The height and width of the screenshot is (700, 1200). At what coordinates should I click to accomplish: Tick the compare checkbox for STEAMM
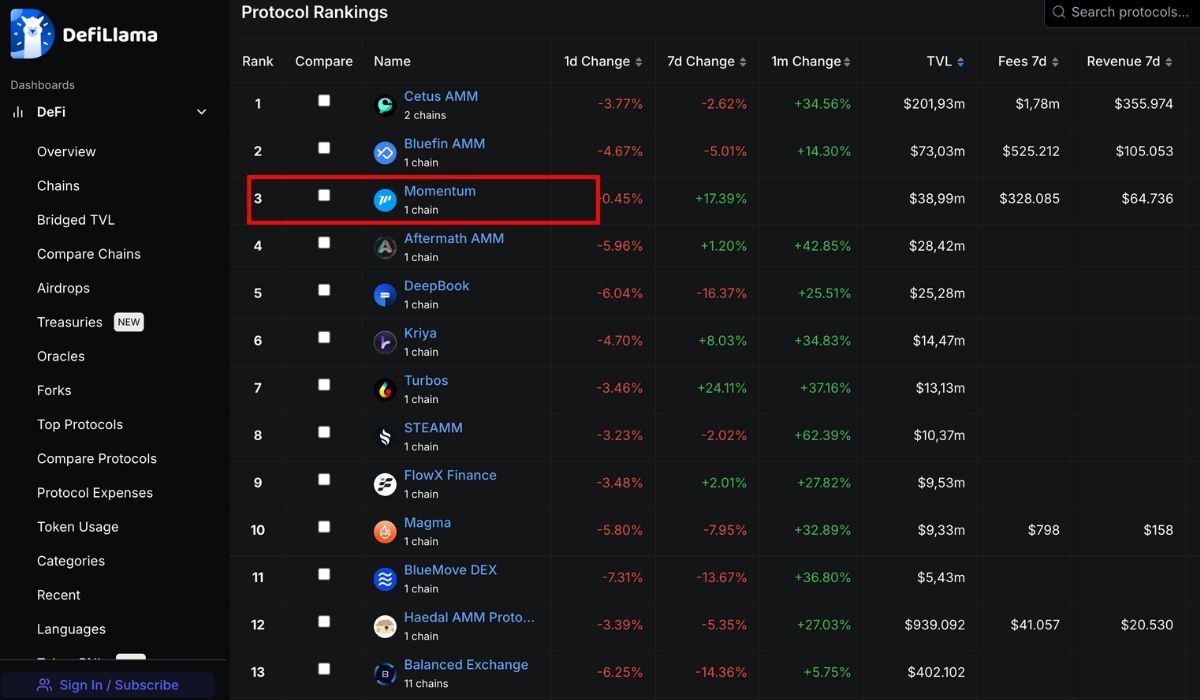(x=324, y=432)
